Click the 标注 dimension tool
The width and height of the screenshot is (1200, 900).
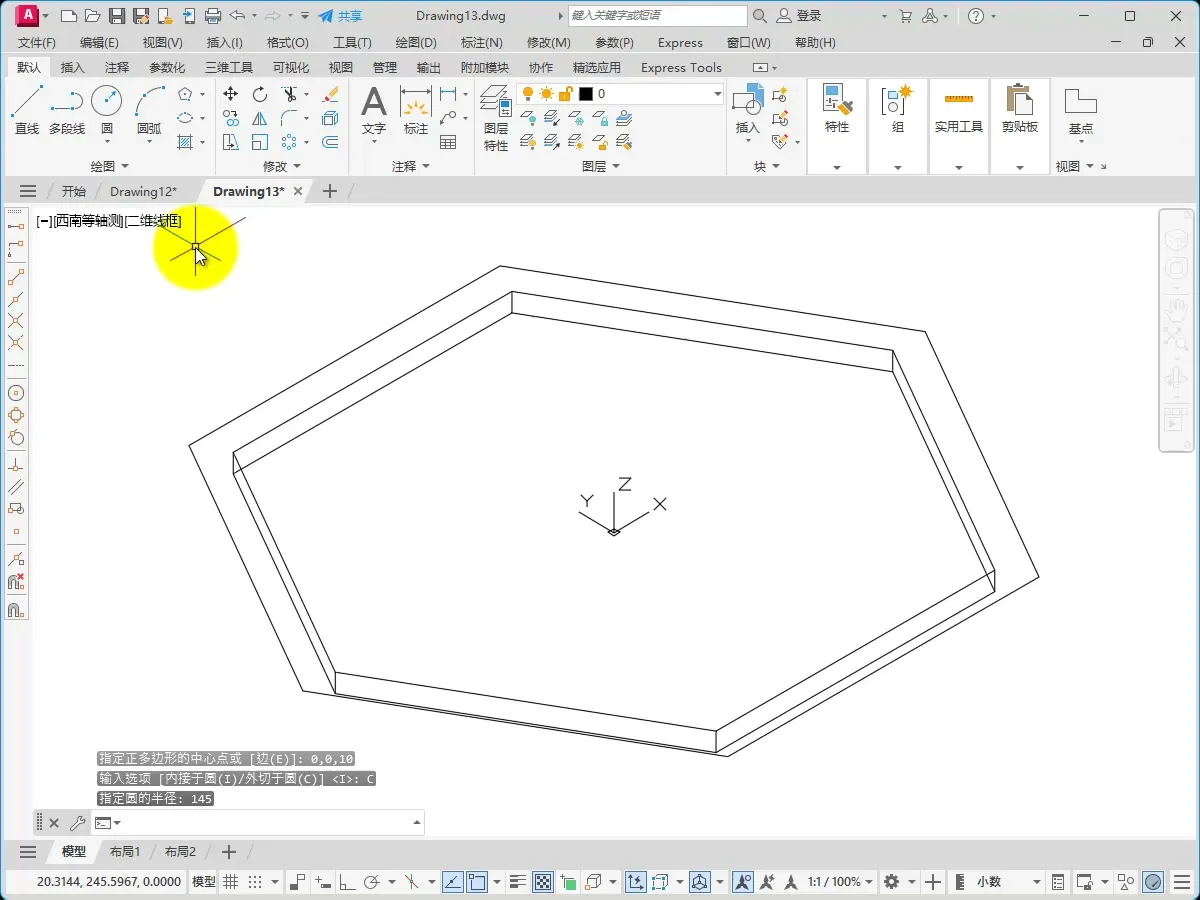pos(415,109)
